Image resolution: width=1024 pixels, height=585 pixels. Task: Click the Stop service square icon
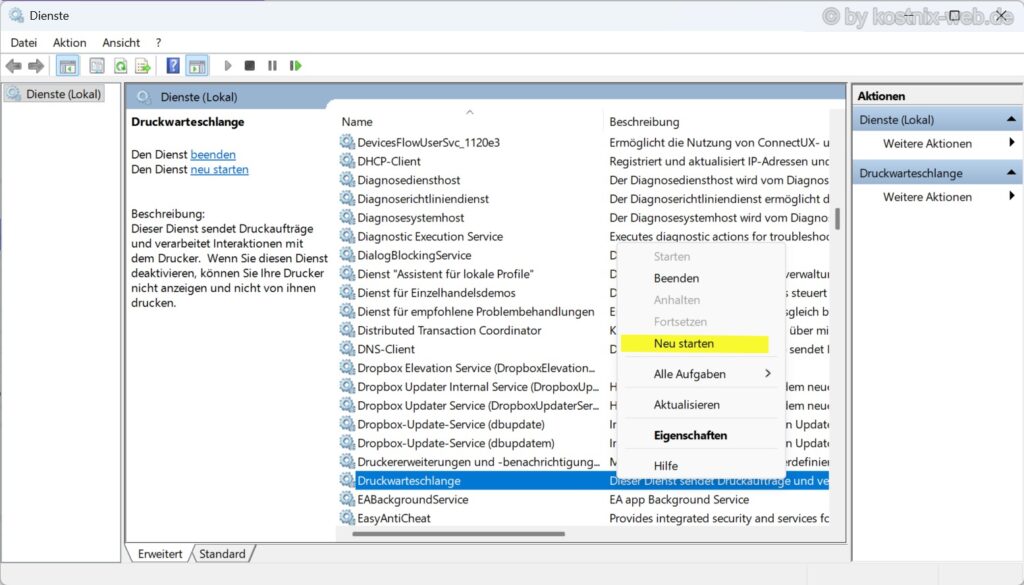tap(249, 66)
